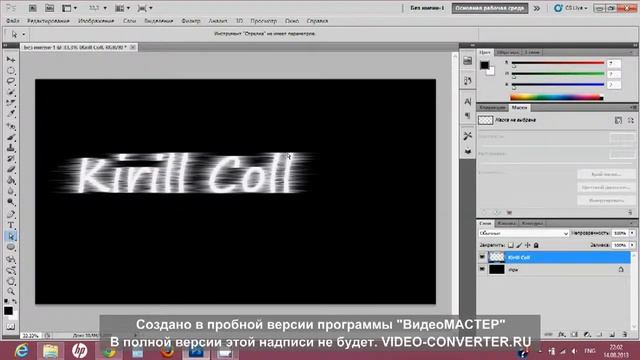The height and width of the screenshot is (360, 640).
Task: Add a vector mask in Masks panel
Action: pos(631,120)
